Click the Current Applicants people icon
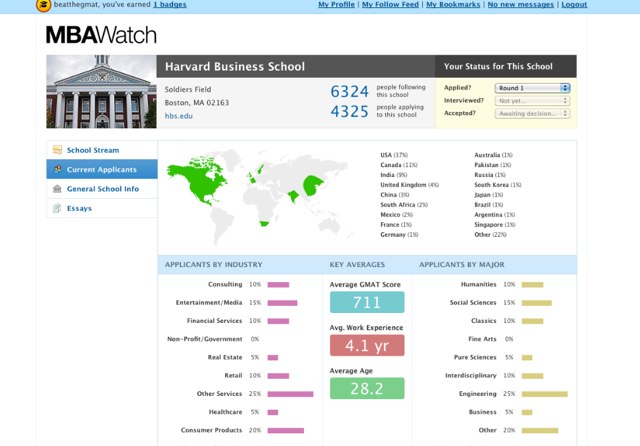Image resolution: width=640 pixels, height=446 pixels. [x=58, y=169]
